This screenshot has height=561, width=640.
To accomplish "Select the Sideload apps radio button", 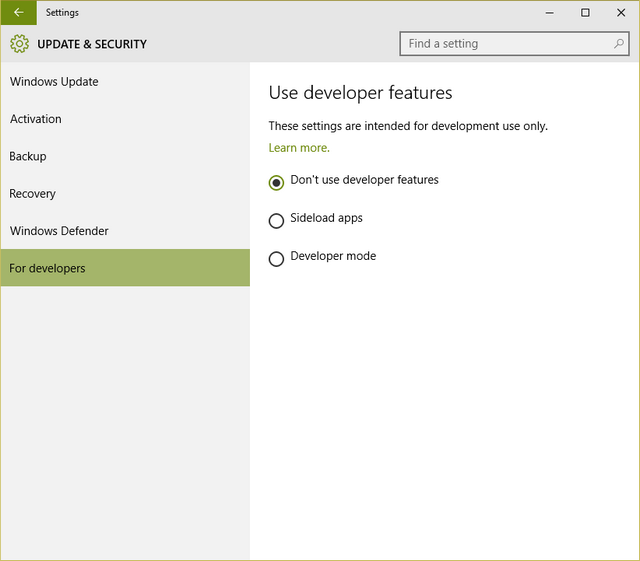I will [x=276, y=220].
